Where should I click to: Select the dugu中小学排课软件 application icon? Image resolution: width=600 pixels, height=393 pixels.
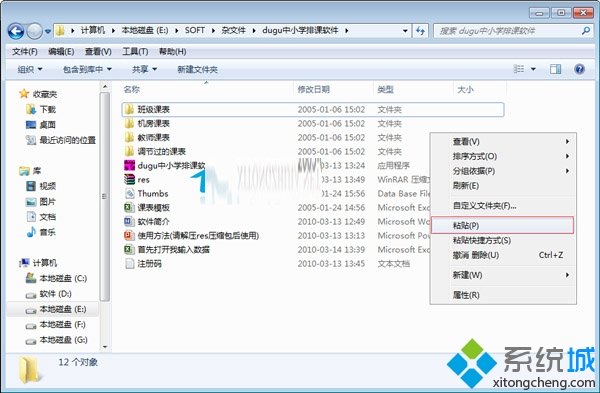pos(129,165)
